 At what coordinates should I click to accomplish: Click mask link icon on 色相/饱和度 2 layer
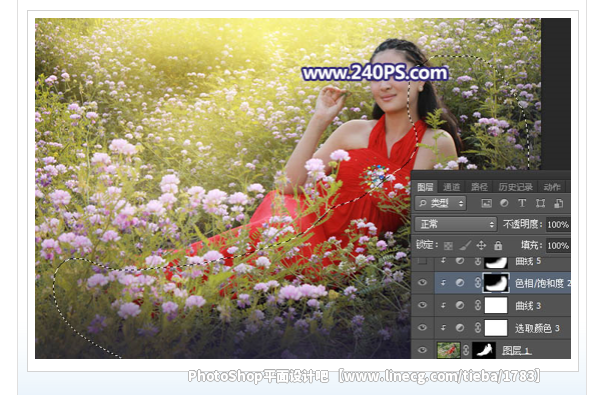click(478, 283)
